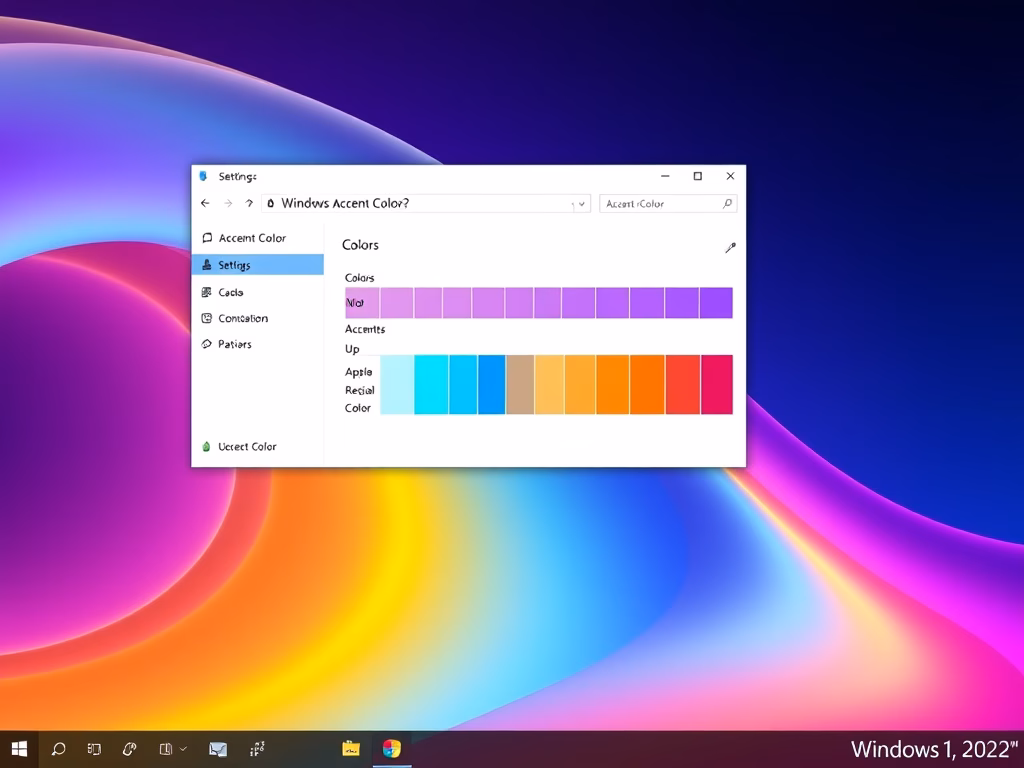Select highlighted 'Settings' sidebar item

coord(258,264)
